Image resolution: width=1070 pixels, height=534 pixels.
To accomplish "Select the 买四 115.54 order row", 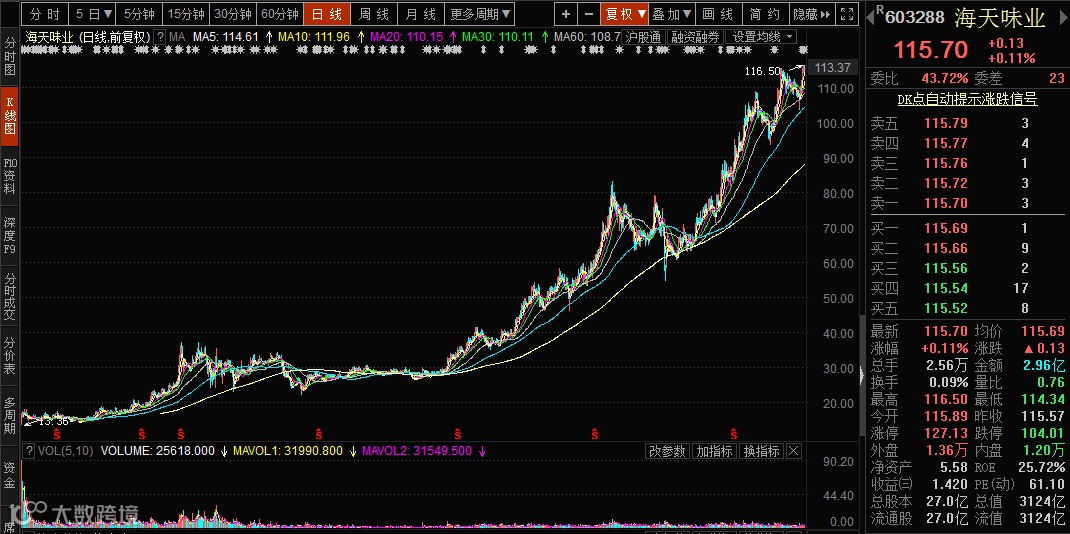I will [x=966, y=288].
